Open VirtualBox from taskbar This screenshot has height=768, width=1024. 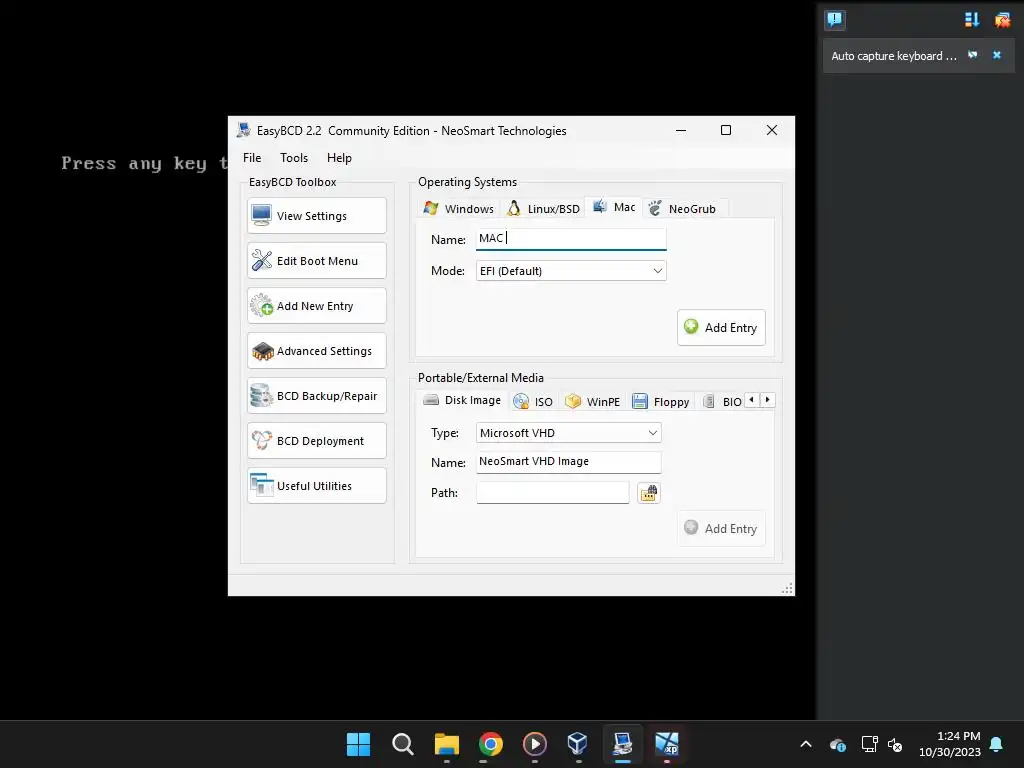tap(578, 744)
